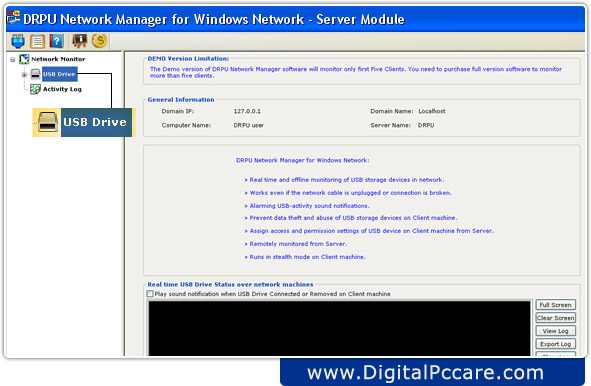The image size is (591, 386).
Task: Click the demo limitation message about five clients
Action: [356, 72]
